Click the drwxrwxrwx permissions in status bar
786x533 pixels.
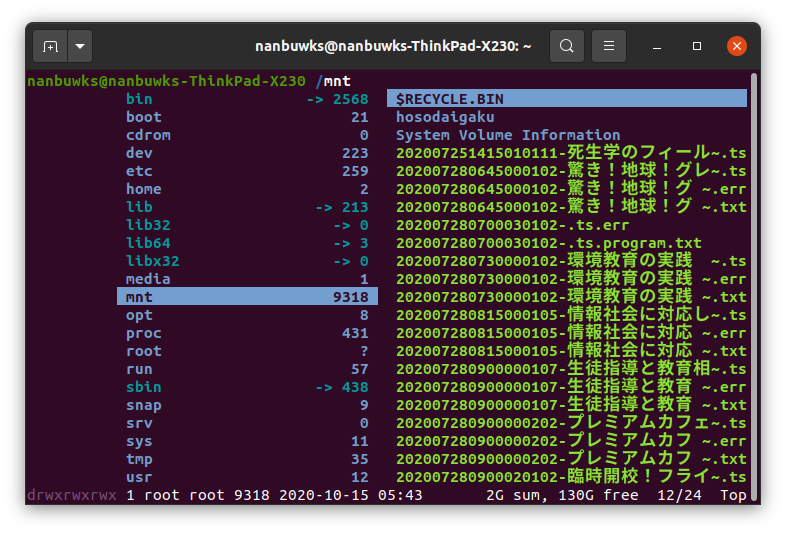(72, 495)
